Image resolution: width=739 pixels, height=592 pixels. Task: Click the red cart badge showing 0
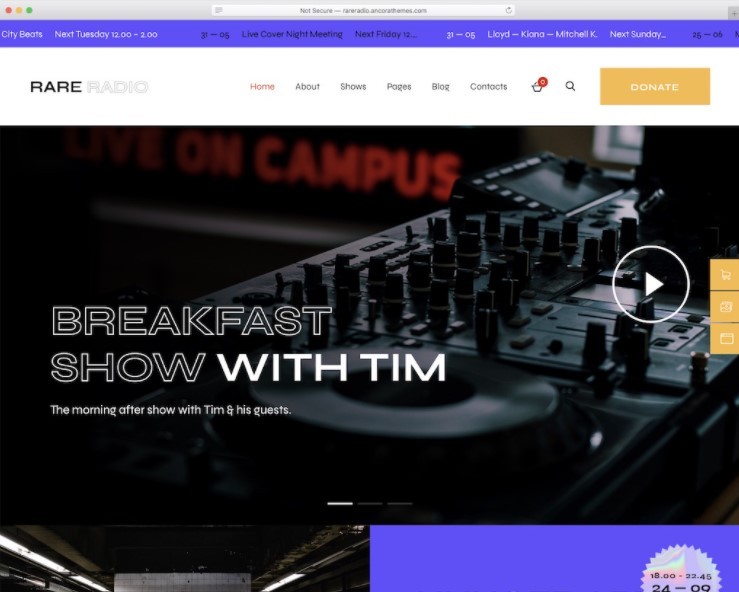[x=543, y=82]
